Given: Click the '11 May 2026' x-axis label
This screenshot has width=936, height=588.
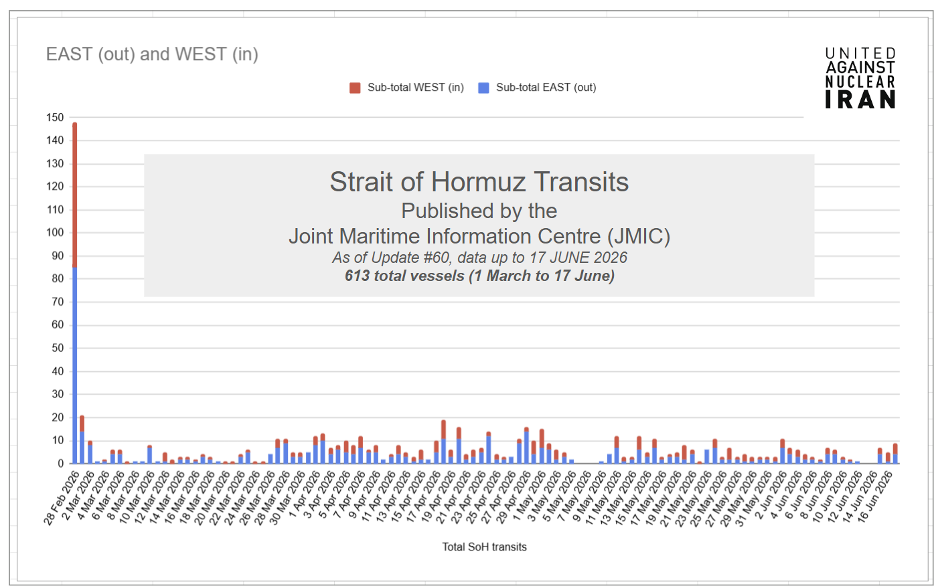Looking at the screenshot, I should (x=602, y=497).
